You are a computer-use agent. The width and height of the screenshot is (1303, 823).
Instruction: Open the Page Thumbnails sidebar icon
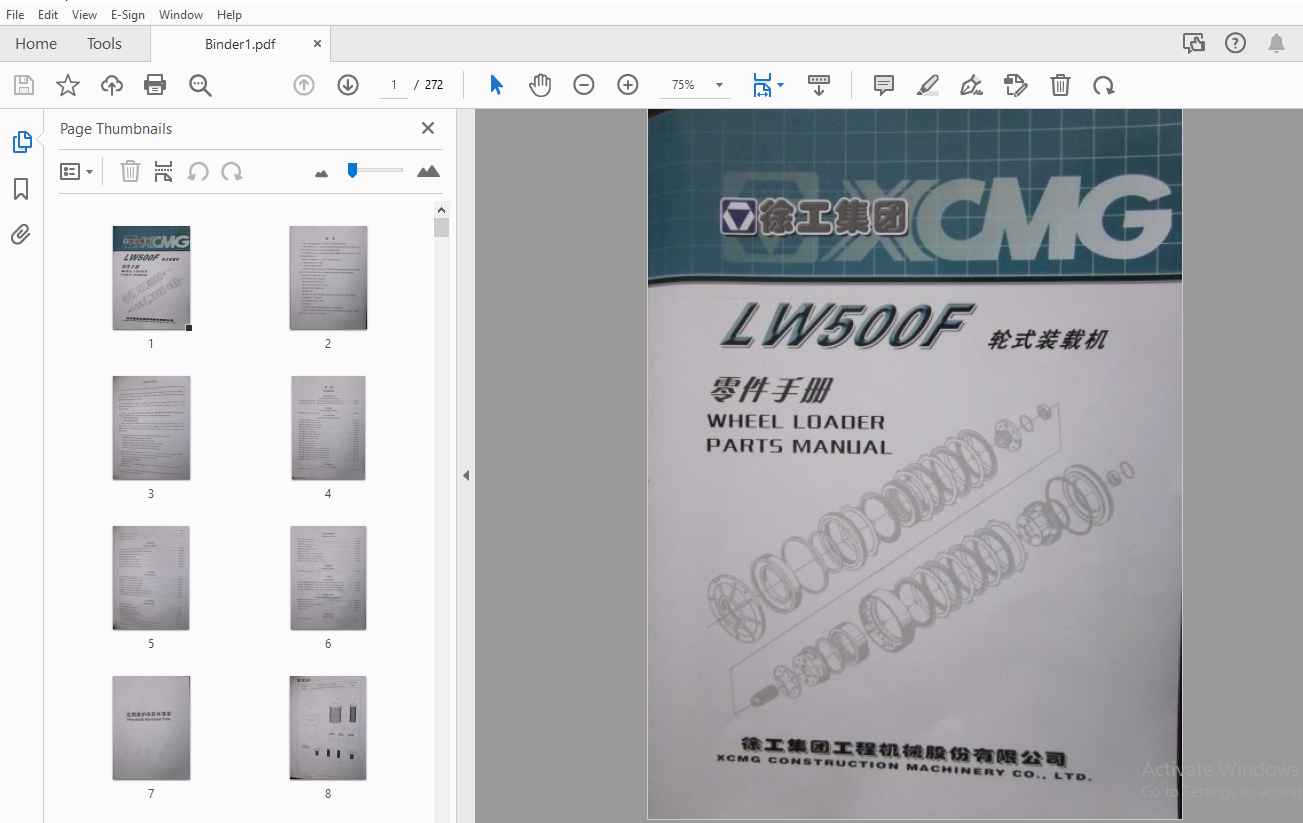point(22,142)
